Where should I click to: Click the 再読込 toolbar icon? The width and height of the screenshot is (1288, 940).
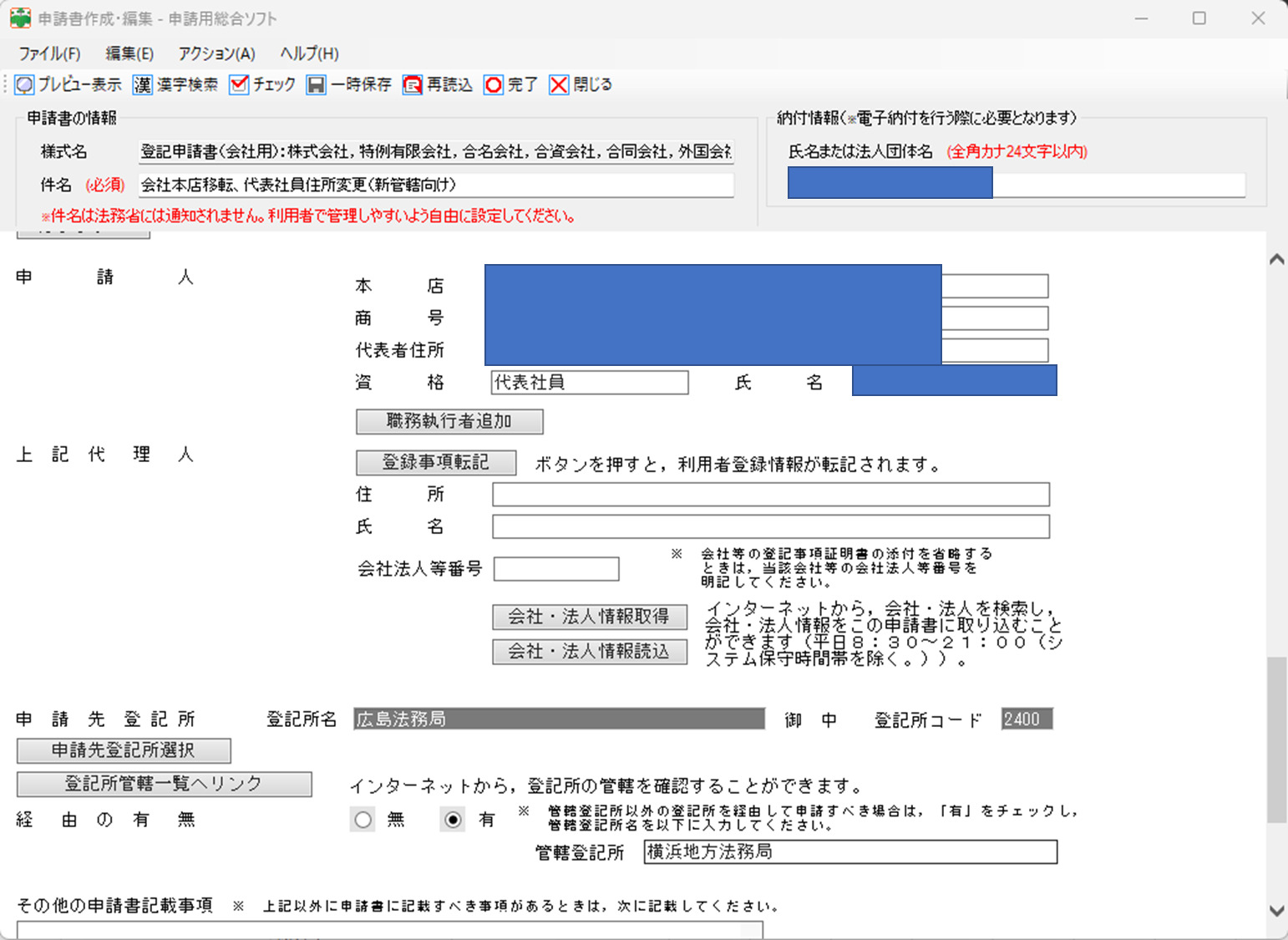[x=413, y=84]
